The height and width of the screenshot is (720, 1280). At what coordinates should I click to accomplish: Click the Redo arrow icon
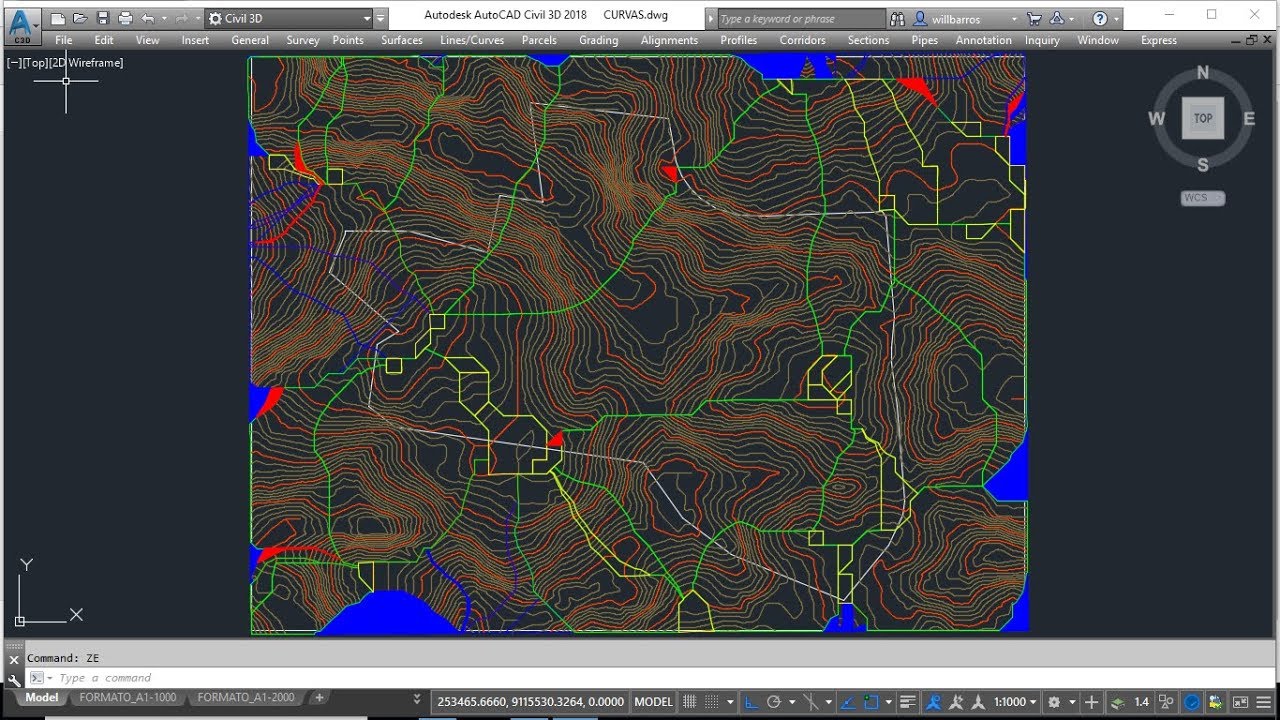tap(182, 18)
